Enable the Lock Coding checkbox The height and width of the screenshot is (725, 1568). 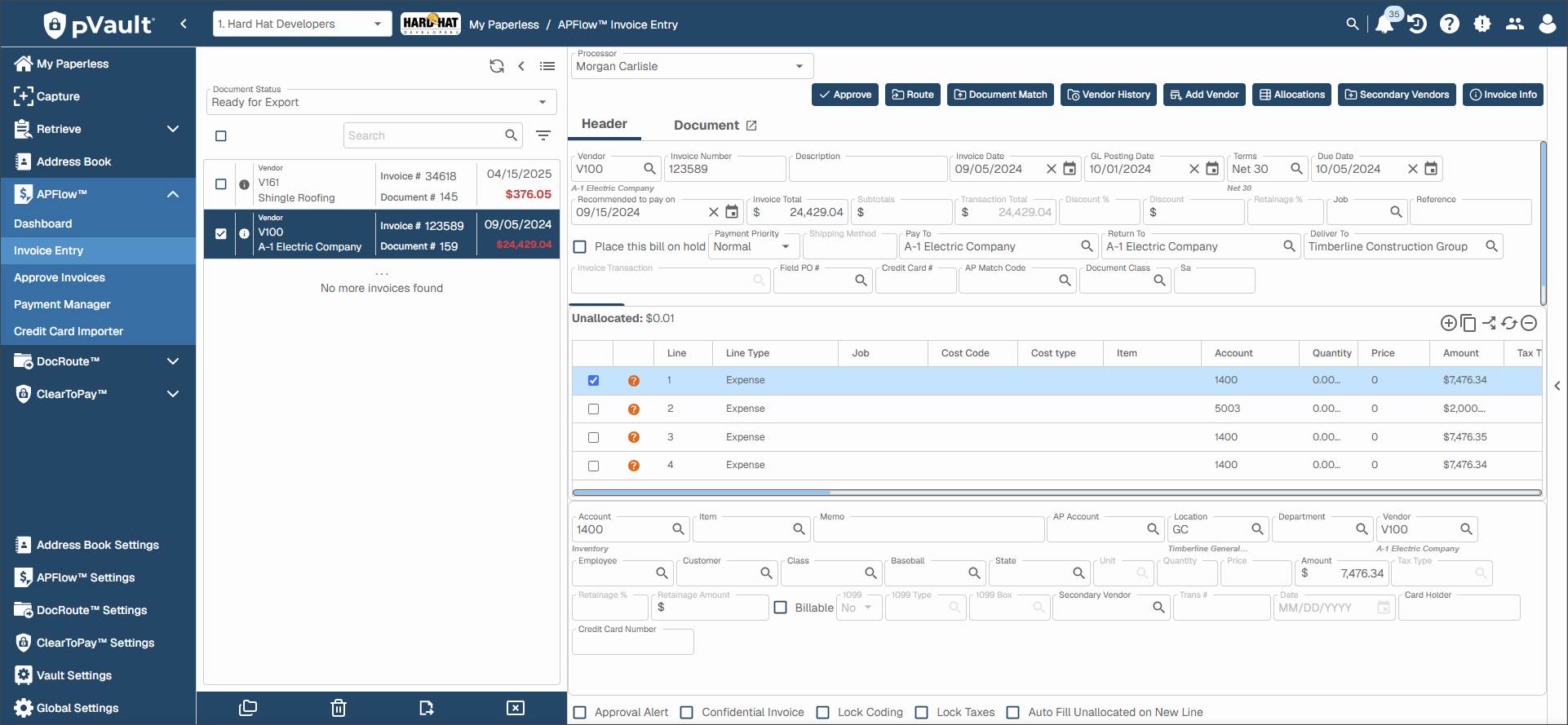click(823, 712)
